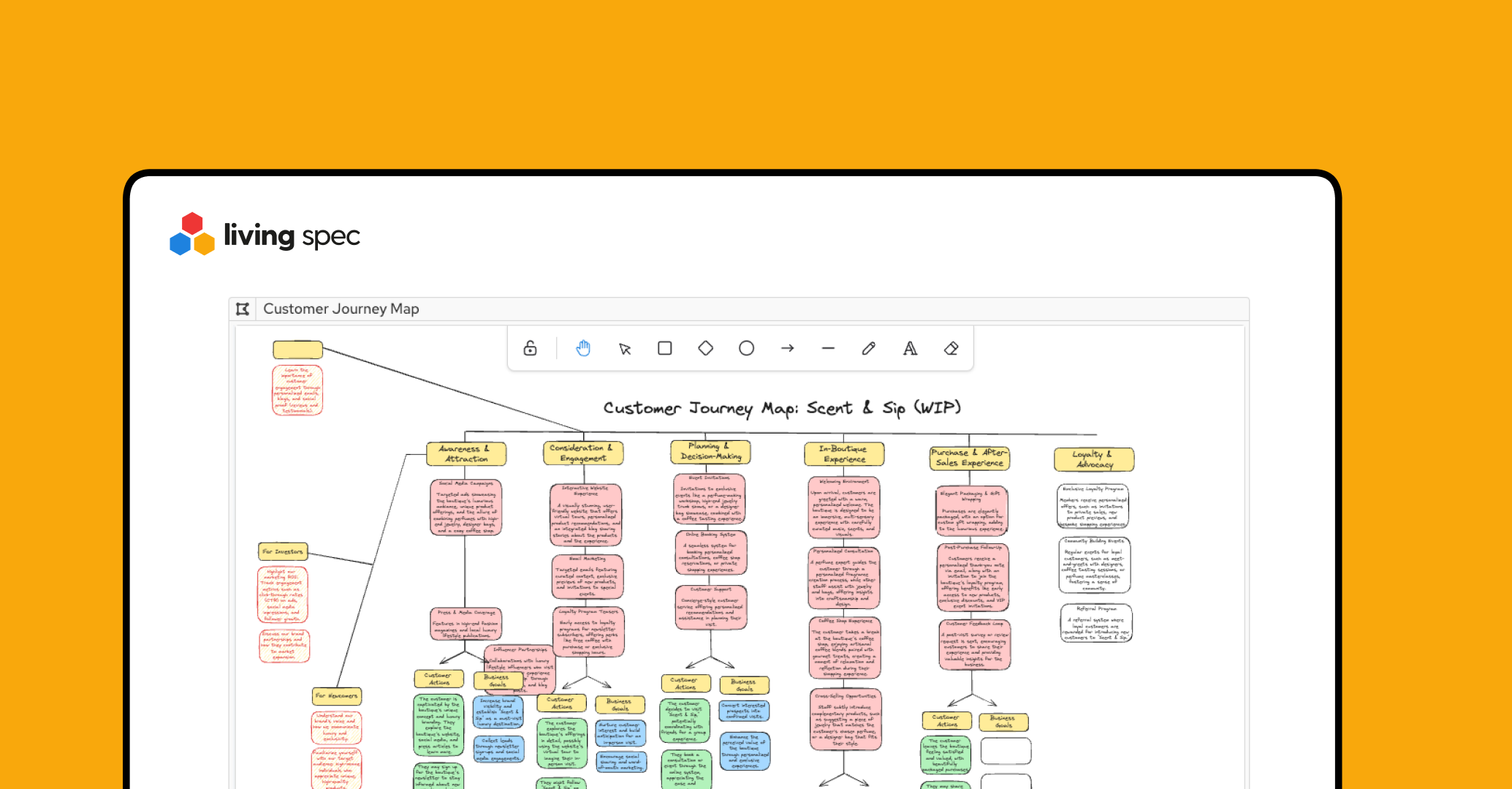Viewport: 1512px width, 789px height.
Task: Select the arrow Selection tool
Action: point(624,349)
